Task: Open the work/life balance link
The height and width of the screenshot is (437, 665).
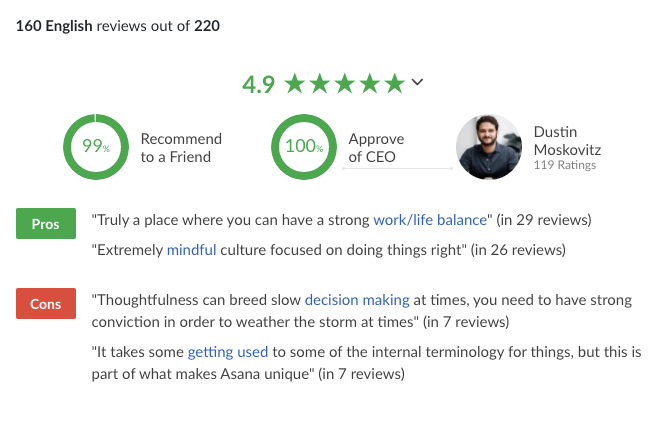Action: [430, 220]
